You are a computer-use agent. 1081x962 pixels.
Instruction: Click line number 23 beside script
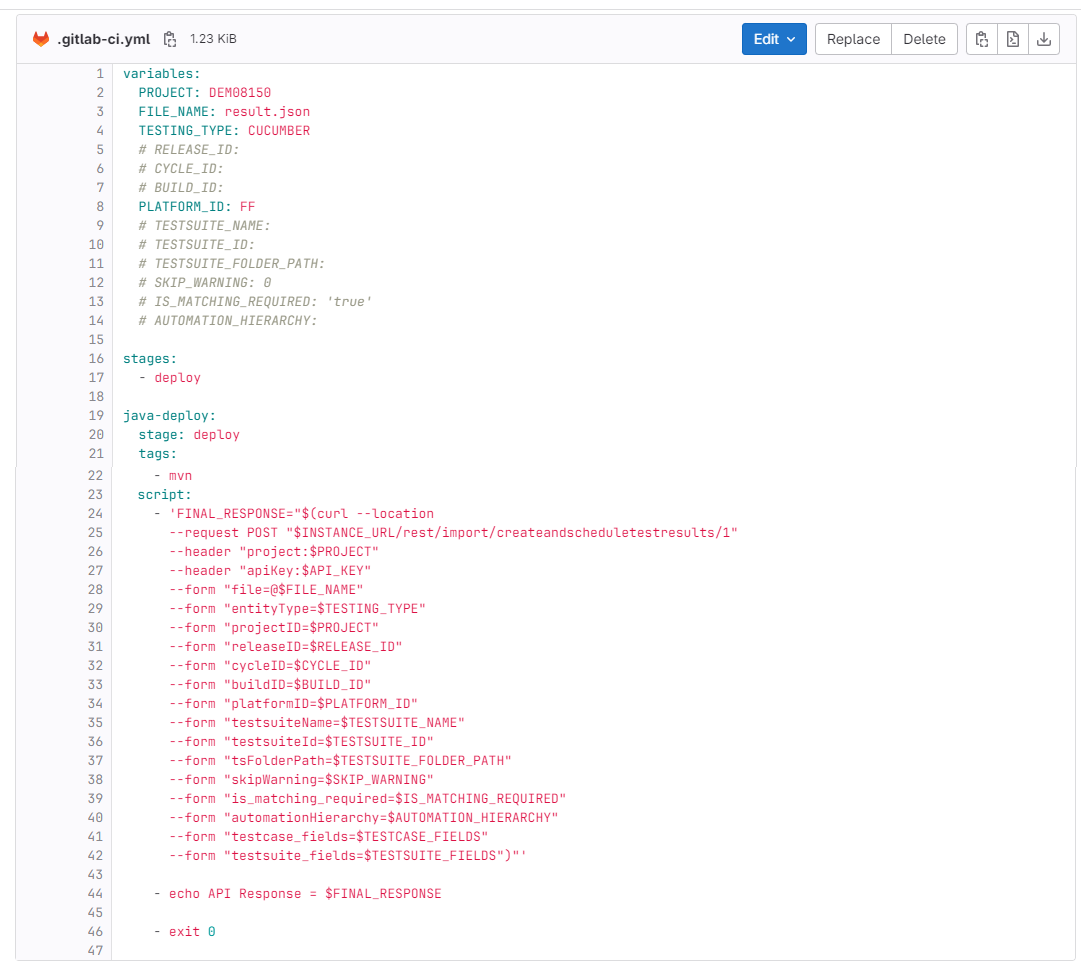[96, 494]
